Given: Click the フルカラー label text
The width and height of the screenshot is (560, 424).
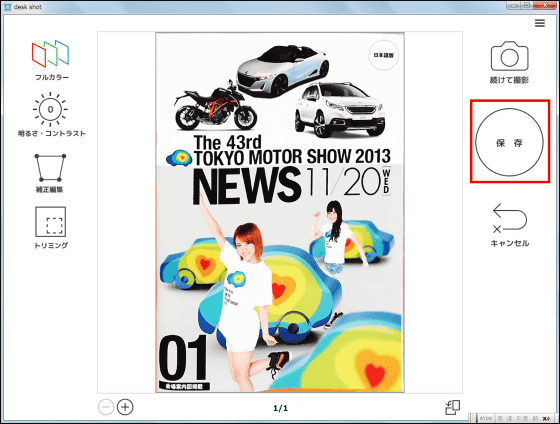Looking at the screenshot, I should coord(52,77).
